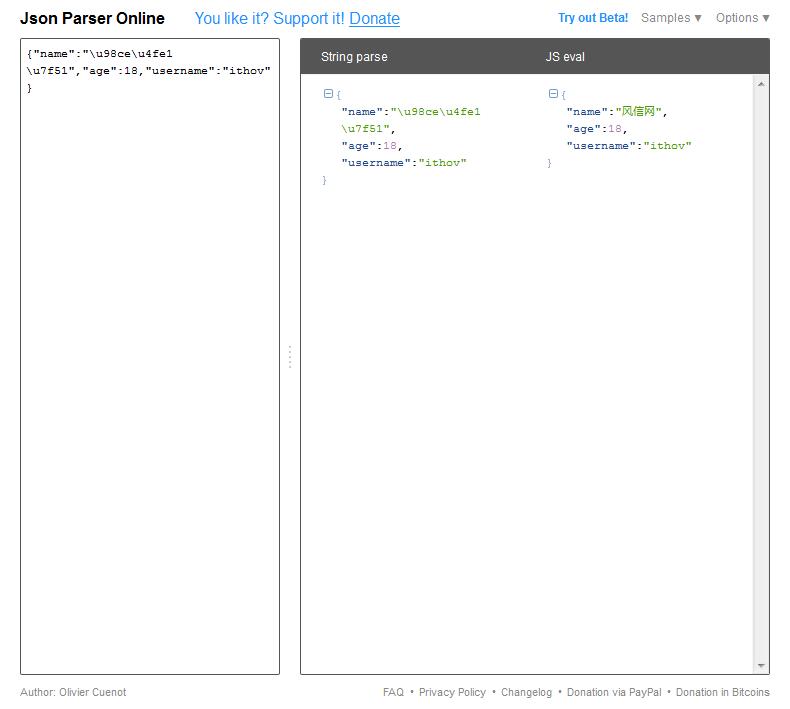Select the String parse header tab
This screenshot has height=709, width=790.
354,57
